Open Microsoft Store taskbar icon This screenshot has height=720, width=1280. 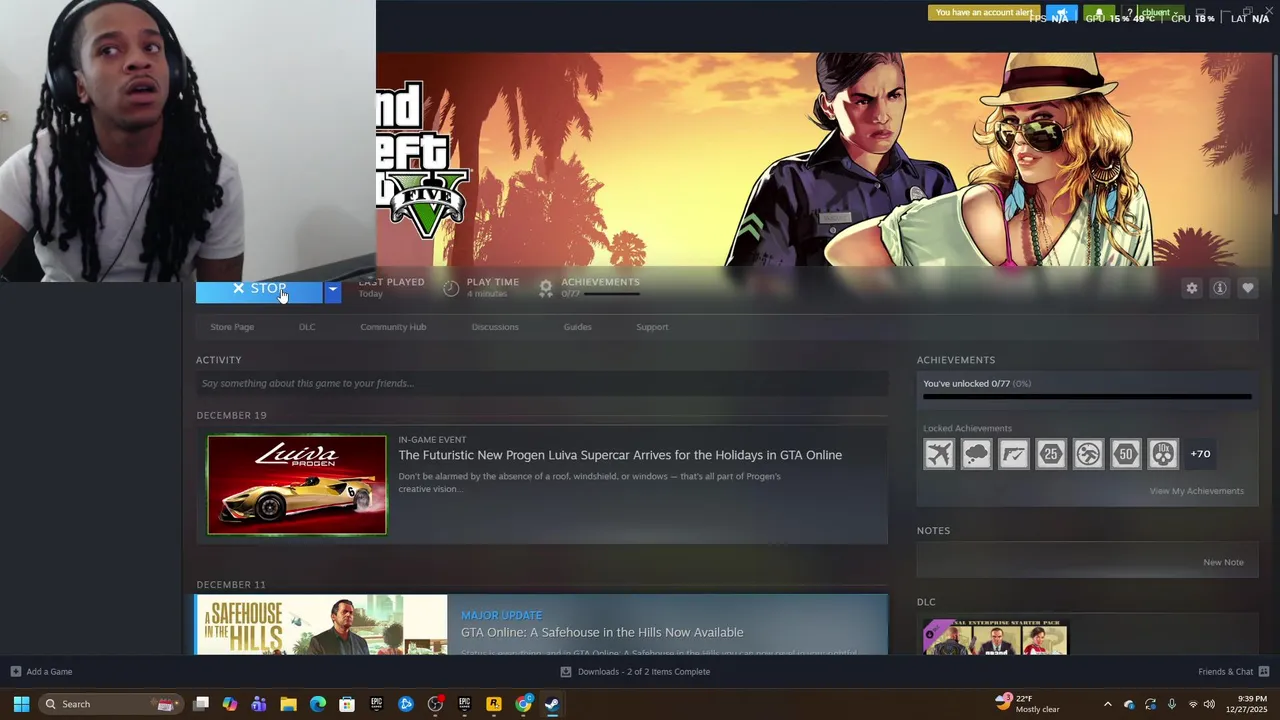(x=347, y=704)
